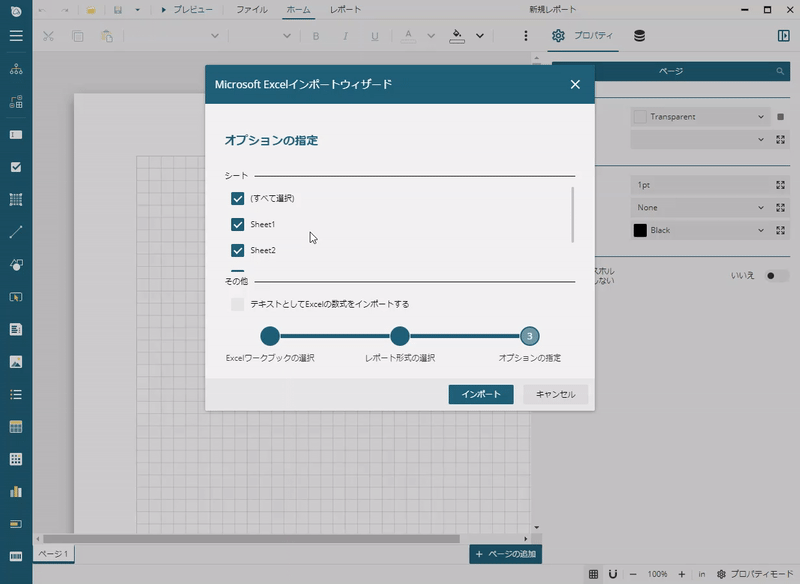Toggle the Sheet2 checkbox
This screenshot has height=584, width=800.
[238, 250]
